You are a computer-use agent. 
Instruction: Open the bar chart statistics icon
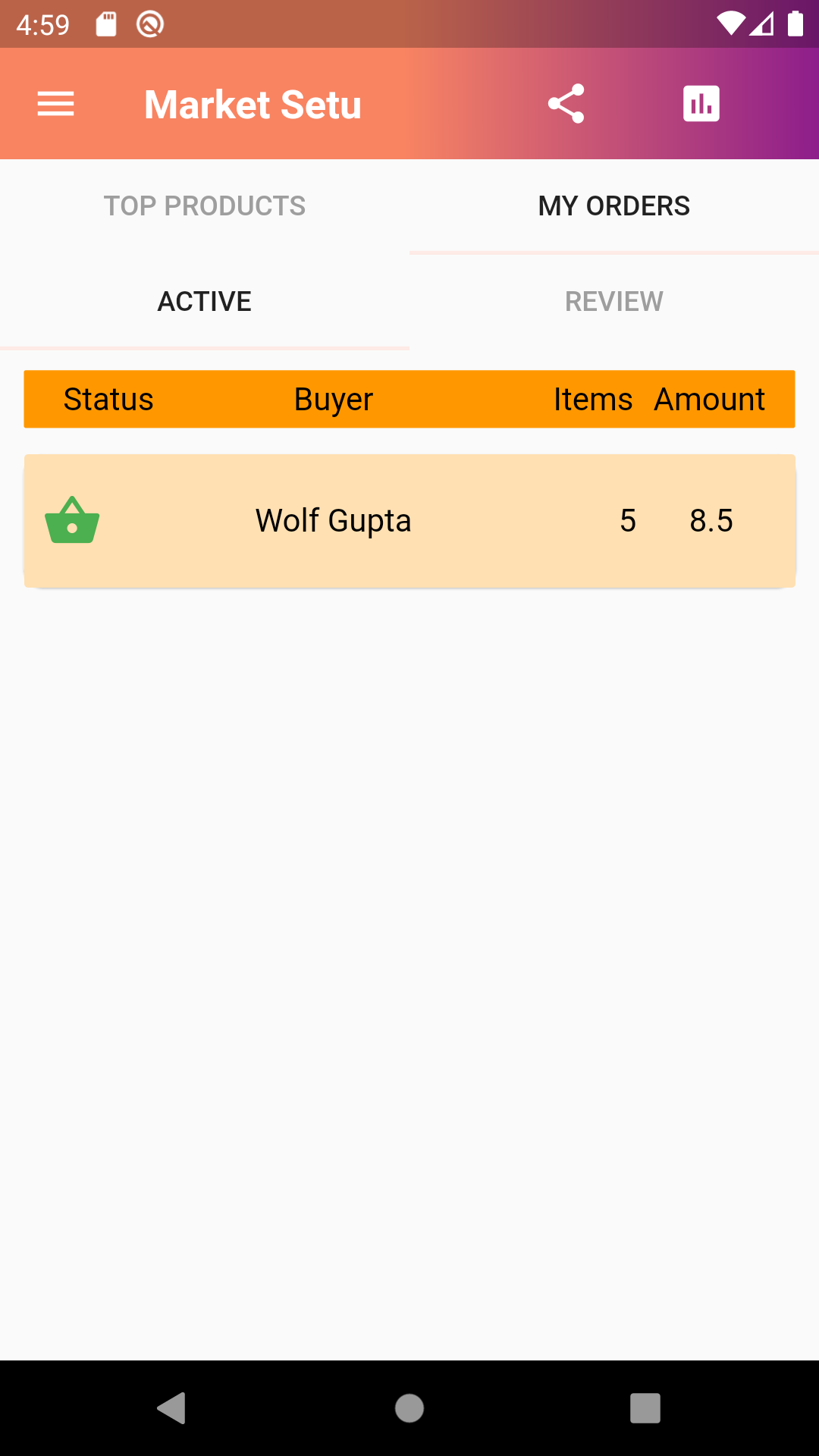701,104
